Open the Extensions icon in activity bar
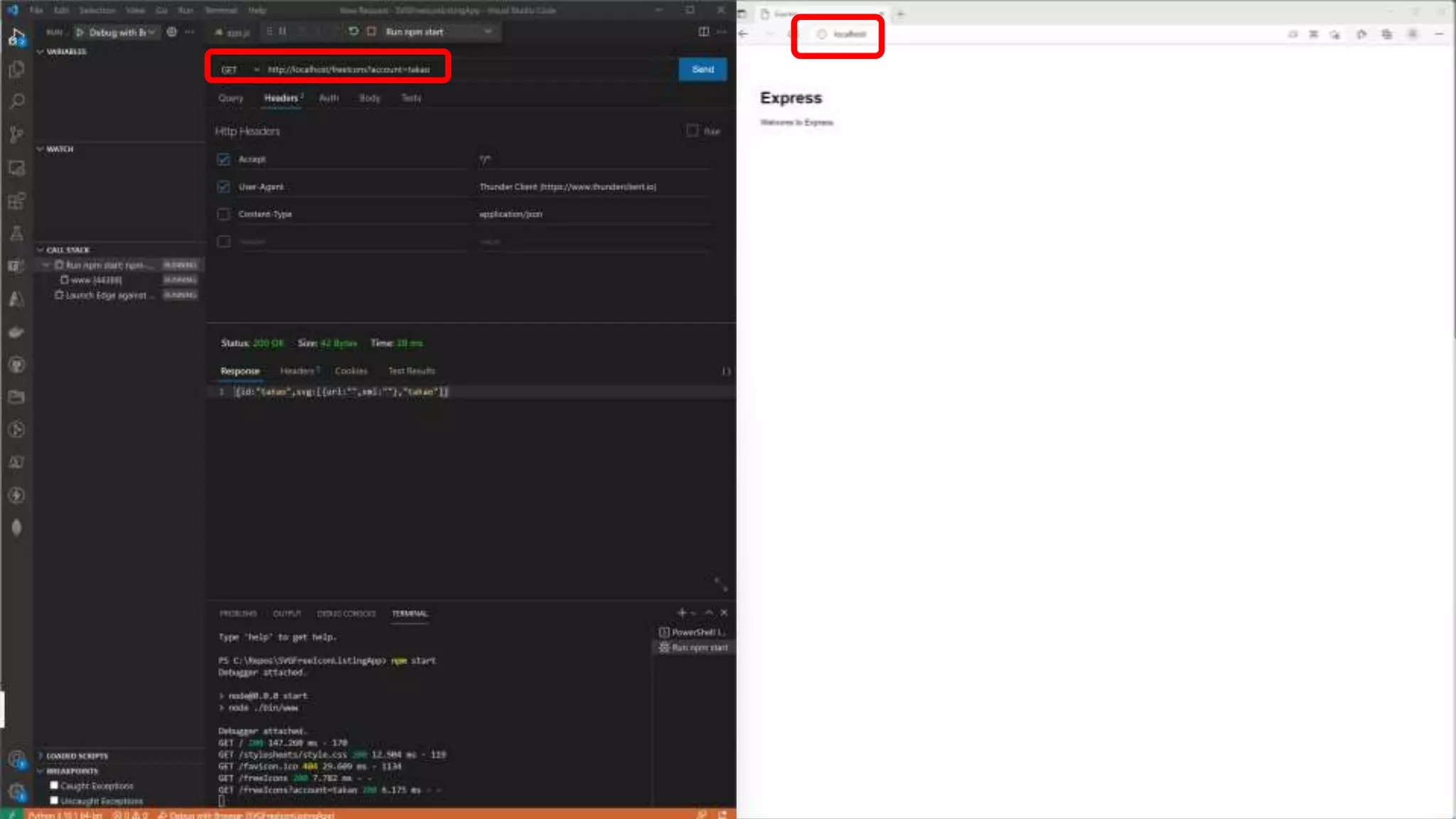 point(16,200)
